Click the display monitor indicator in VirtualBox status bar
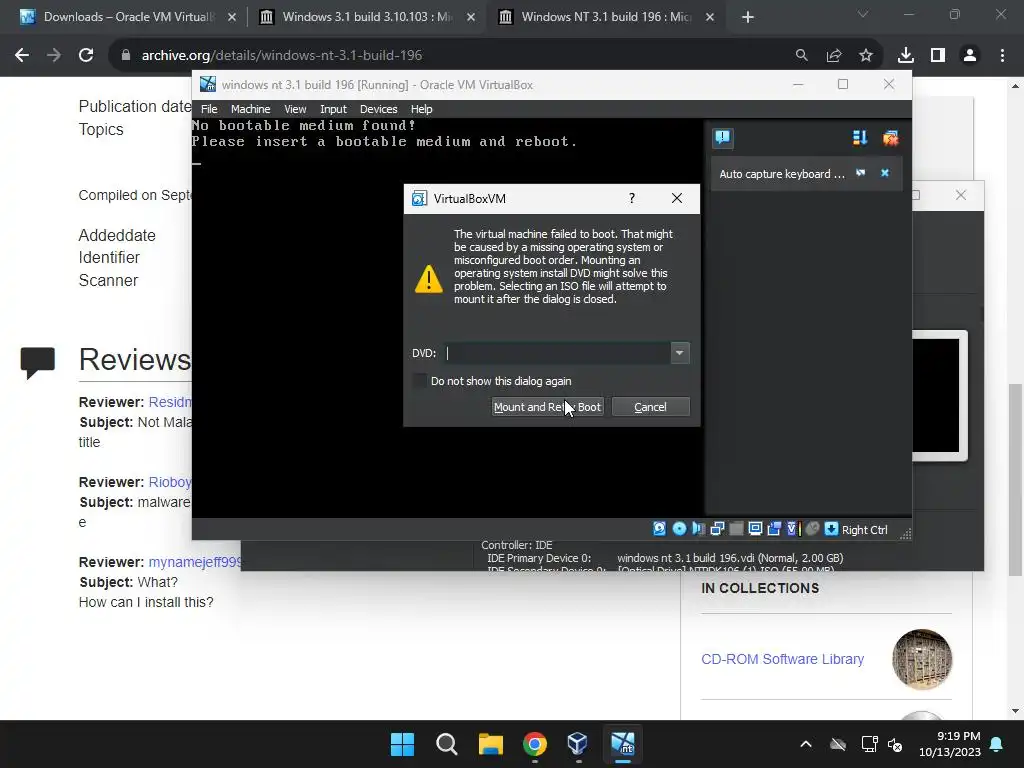This screenshot has height=768, width=1024. pyautogui.click(x=755, y=529)
